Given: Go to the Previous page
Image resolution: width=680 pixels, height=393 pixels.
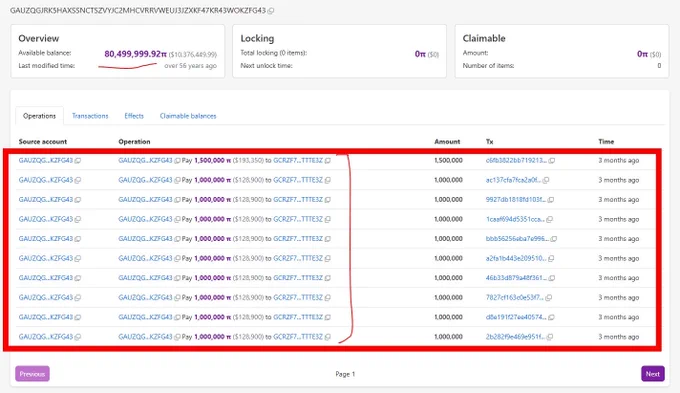Looking at the screenshot, I should 32,373.
